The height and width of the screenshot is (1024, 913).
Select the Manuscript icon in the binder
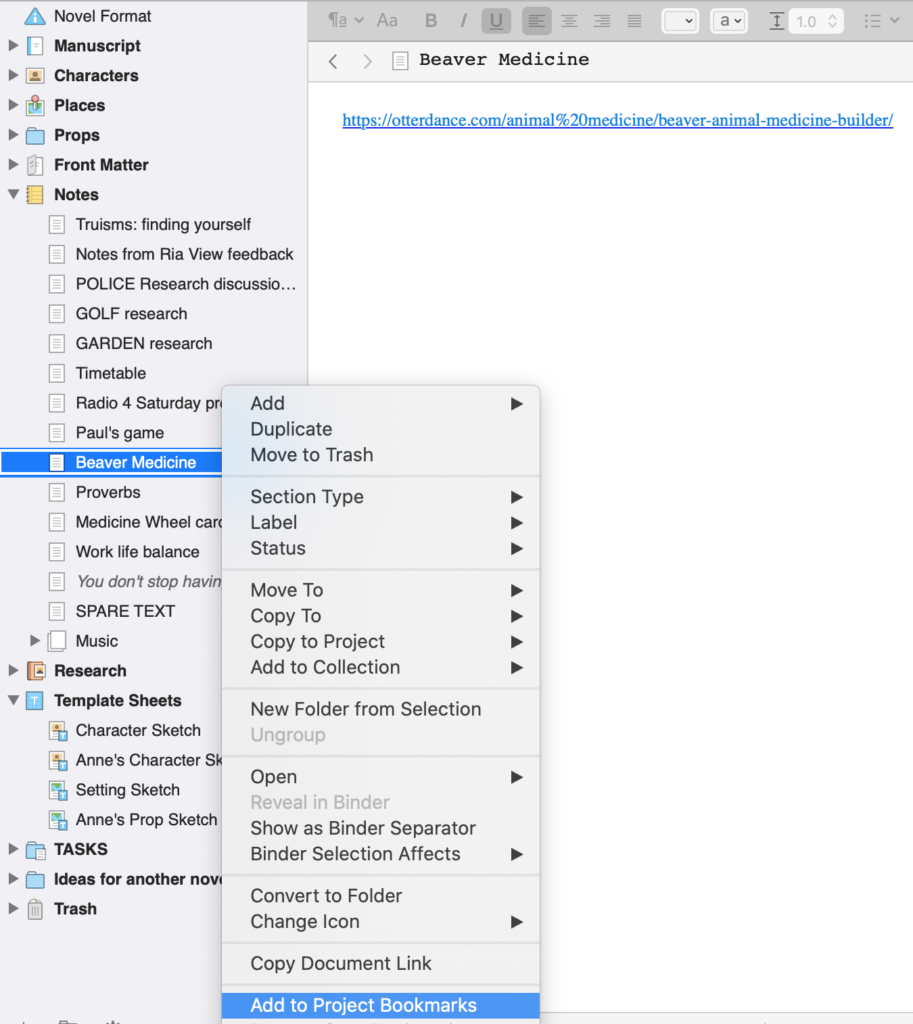(37, 45)
